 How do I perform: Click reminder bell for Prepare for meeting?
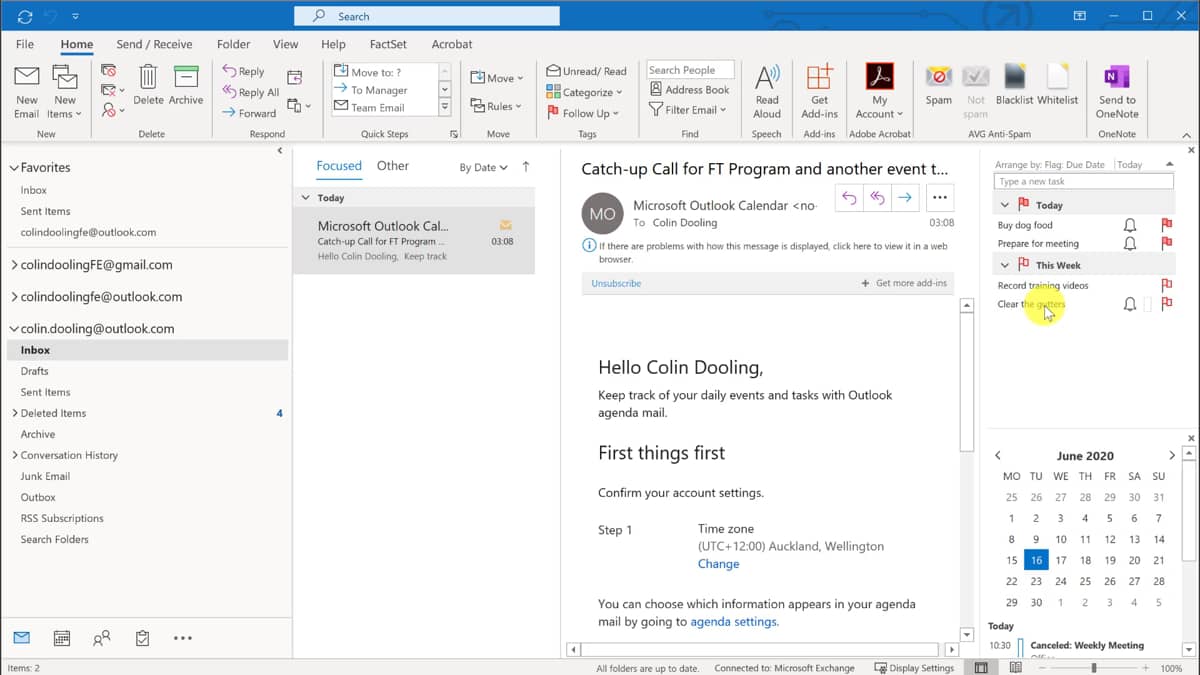[x=1130, y=243]
